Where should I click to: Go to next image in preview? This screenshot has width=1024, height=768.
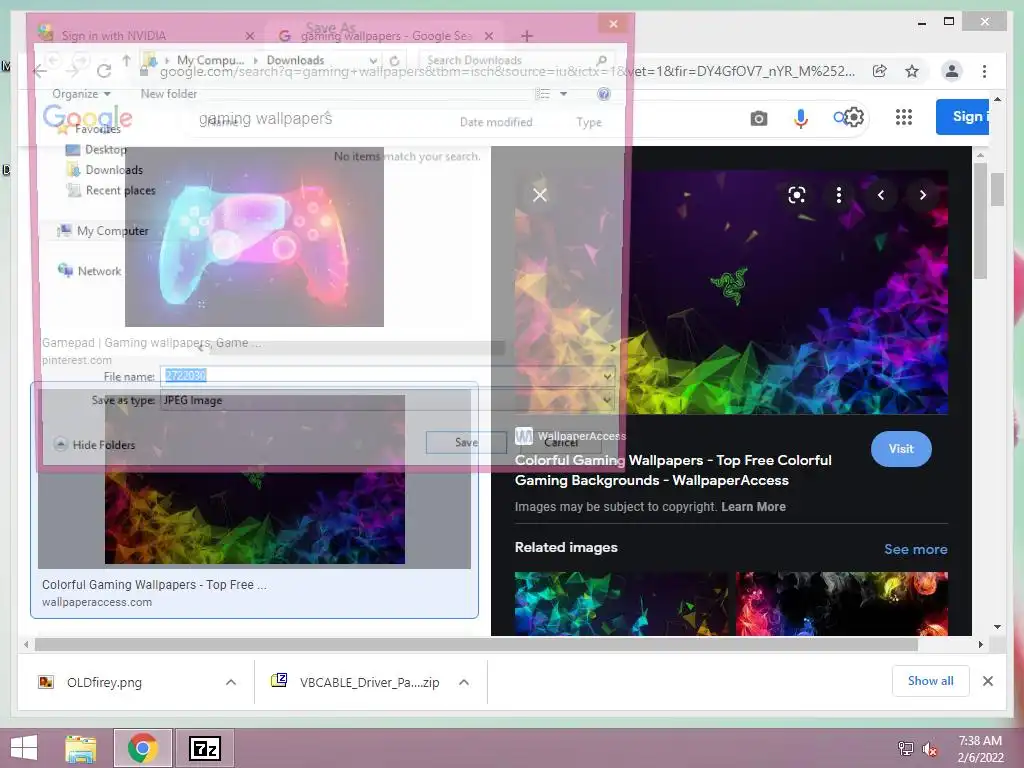pyautogui.click(x=922, y=195)
